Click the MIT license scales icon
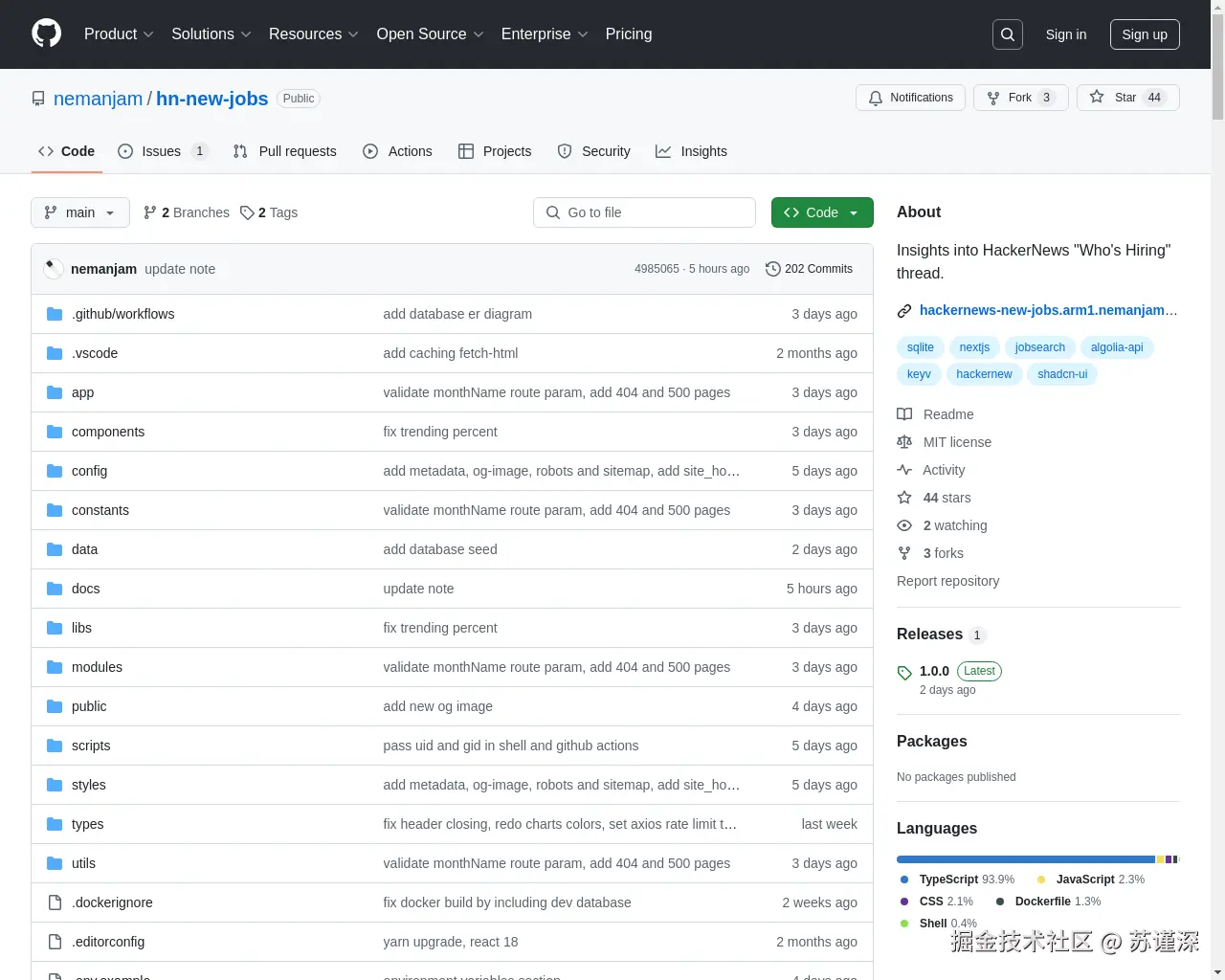The height and width of the screenshot is (980, 1225). tap(904, 441)
